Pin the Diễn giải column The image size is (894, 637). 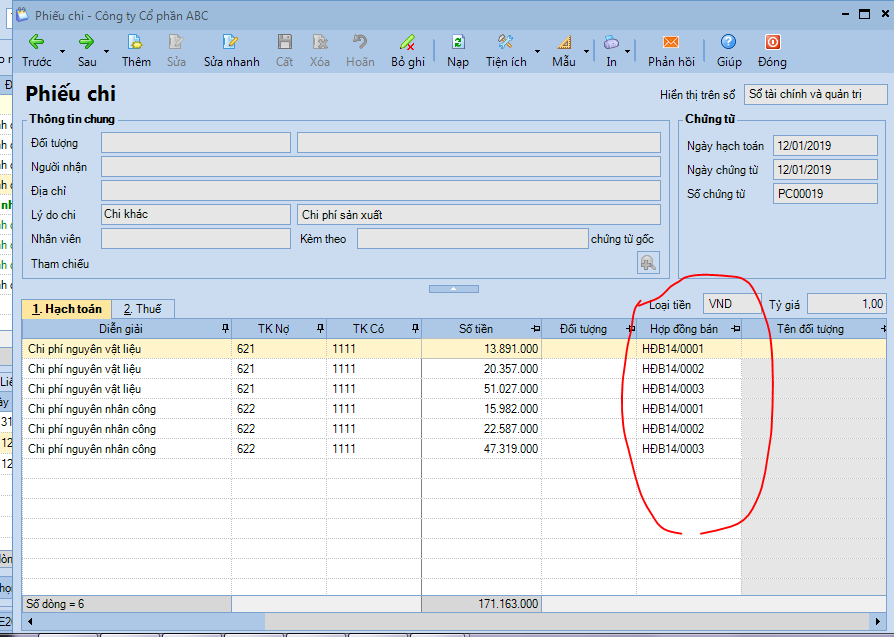225,328
